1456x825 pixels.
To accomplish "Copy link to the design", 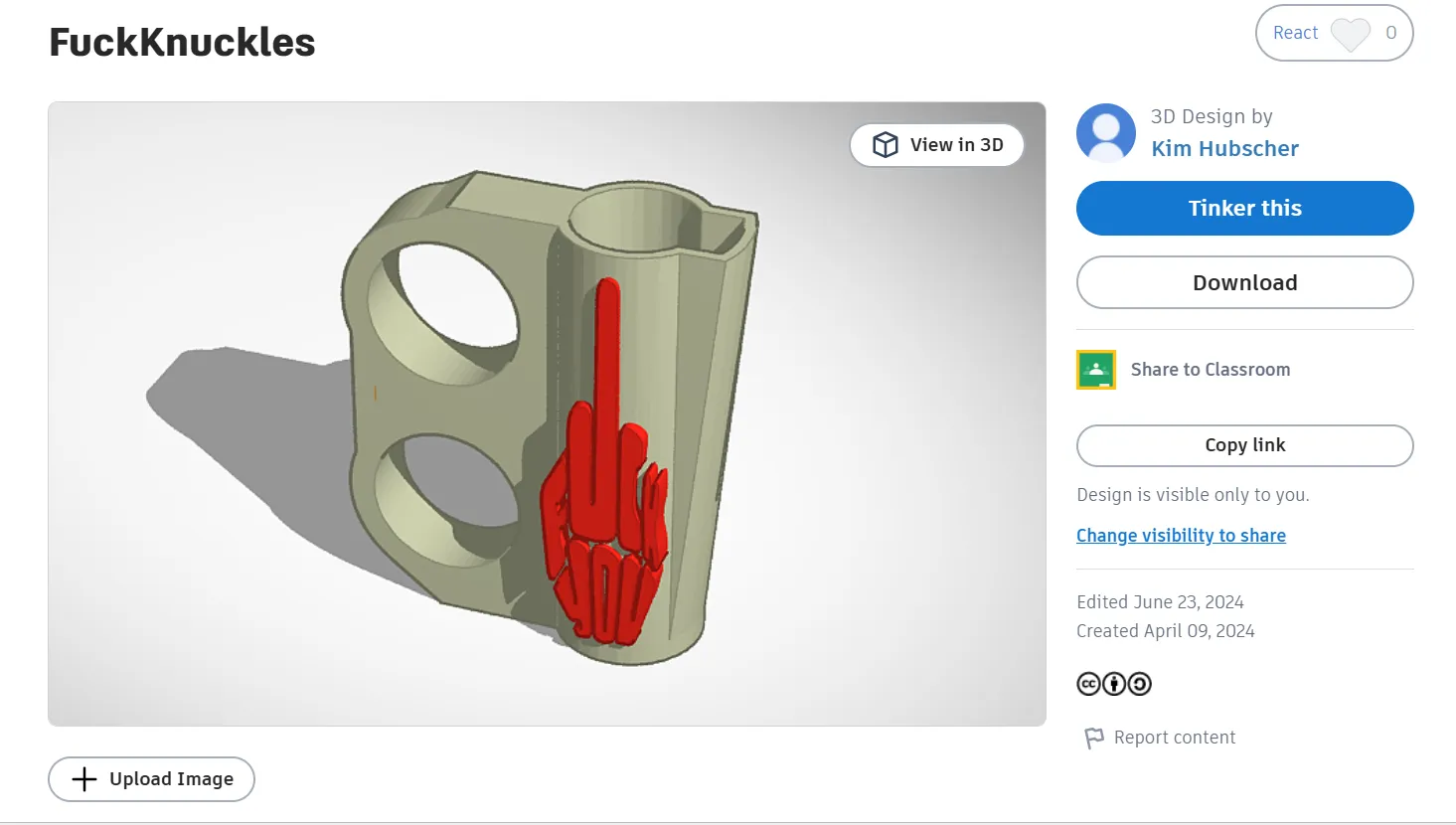I will pyautogui.click(x=1244, y=445).
